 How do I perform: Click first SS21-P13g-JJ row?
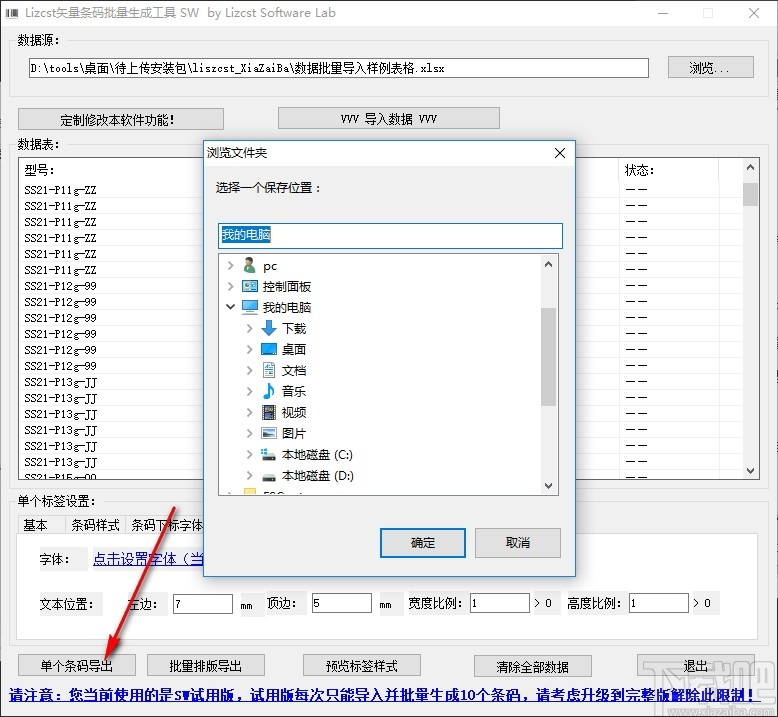[61, 382]
